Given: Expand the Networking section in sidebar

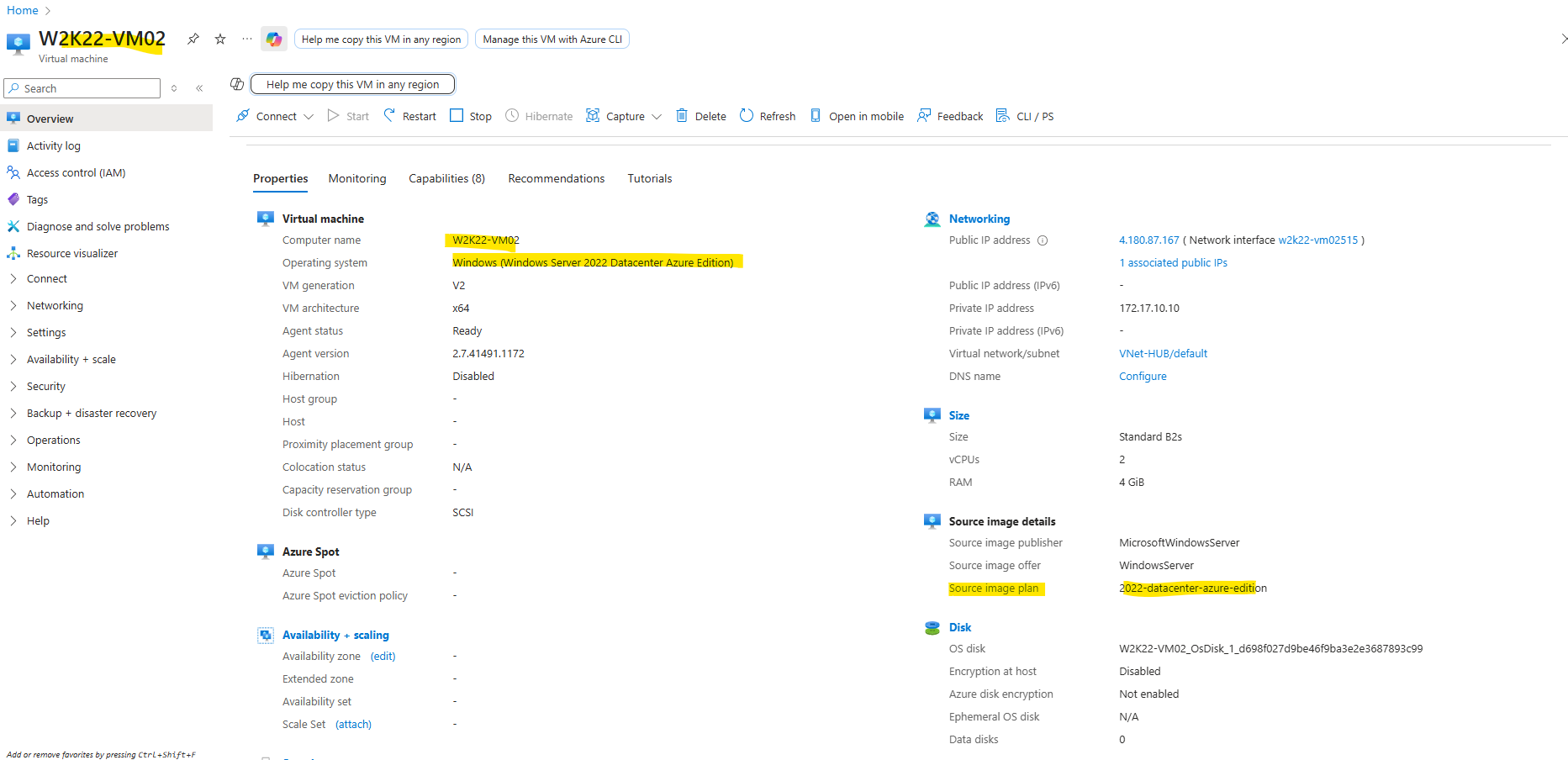Looking at the screenshot, I should (55, 305).
